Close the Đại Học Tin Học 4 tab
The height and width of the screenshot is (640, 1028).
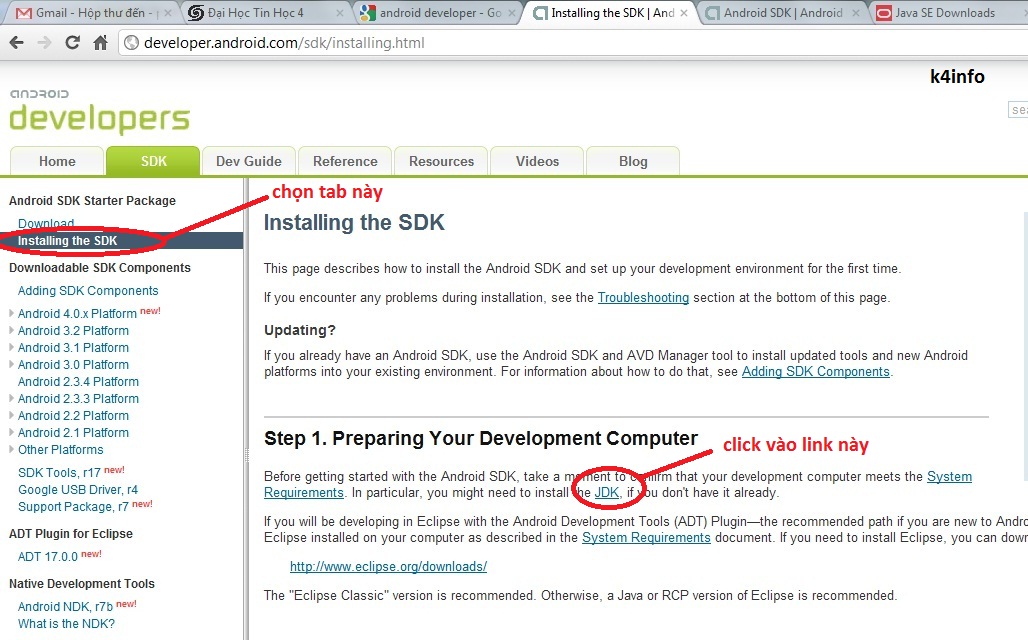click(x=340, y=13)
